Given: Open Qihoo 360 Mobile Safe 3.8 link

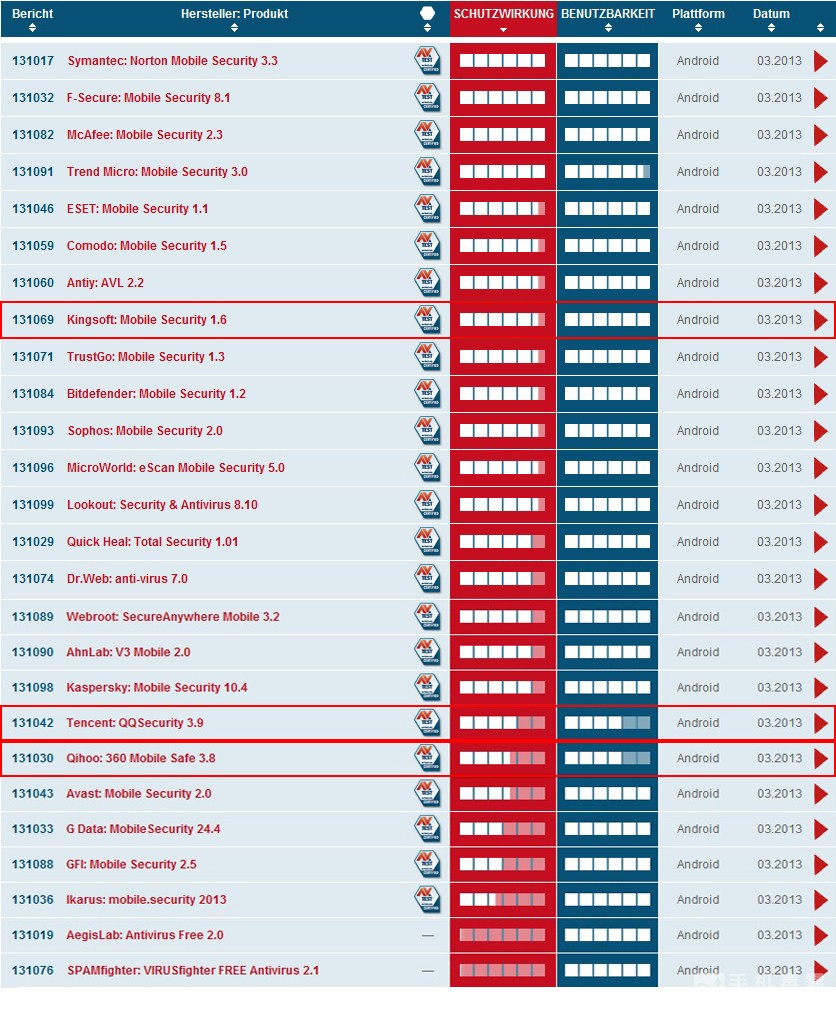Looking at the screenshot, I should 141,758.
